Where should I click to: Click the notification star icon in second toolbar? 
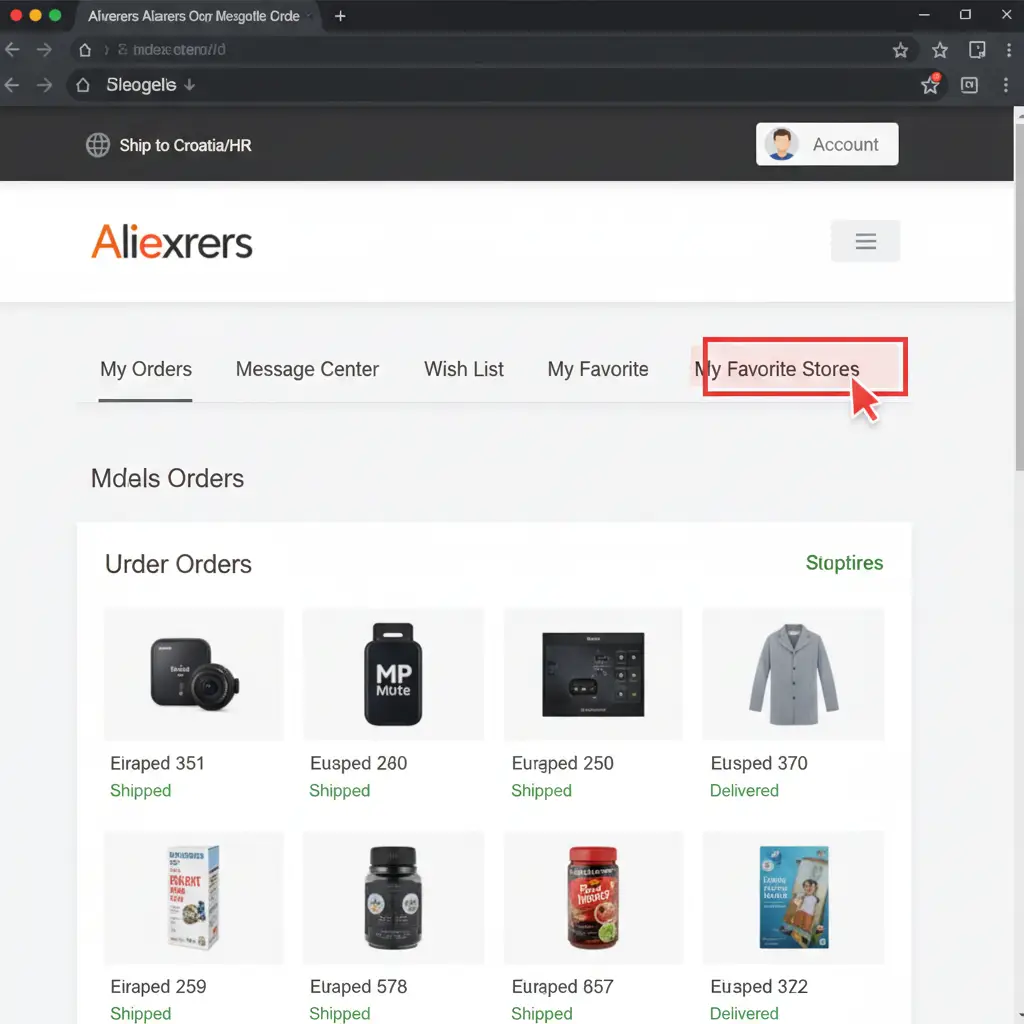coord(930,85)
